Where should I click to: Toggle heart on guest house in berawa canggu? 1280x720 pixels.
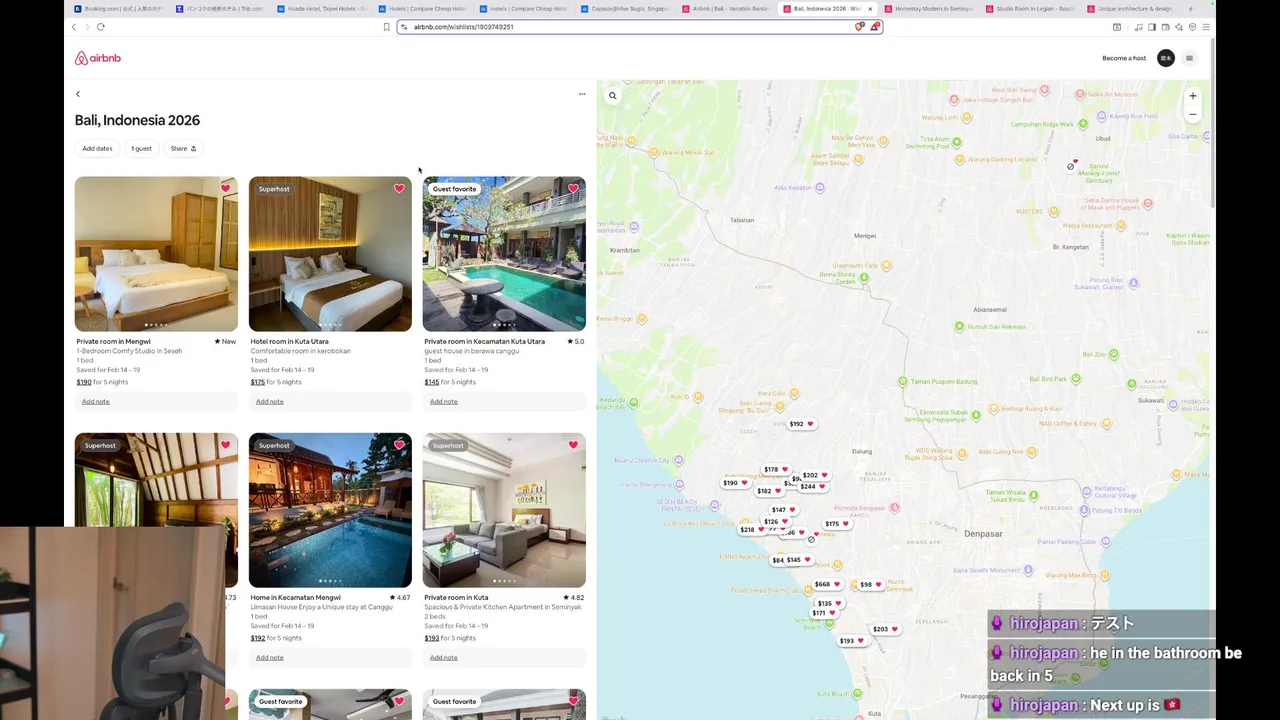[573, 189]
